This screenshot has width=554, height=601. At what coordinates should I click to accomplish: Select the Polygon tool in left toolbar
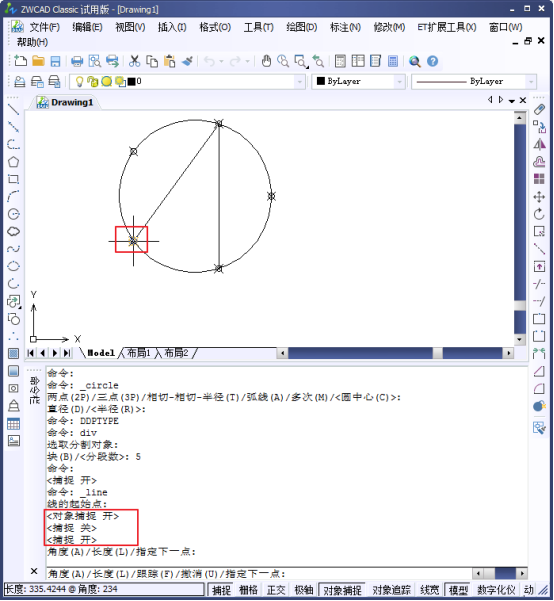tap(13, 162)
